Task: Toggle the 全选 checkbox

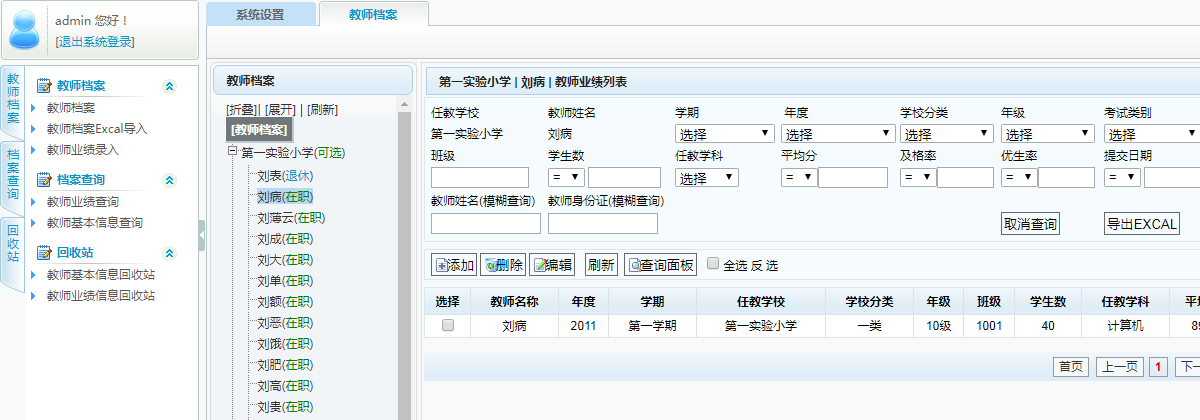Action: click(713, 264)
